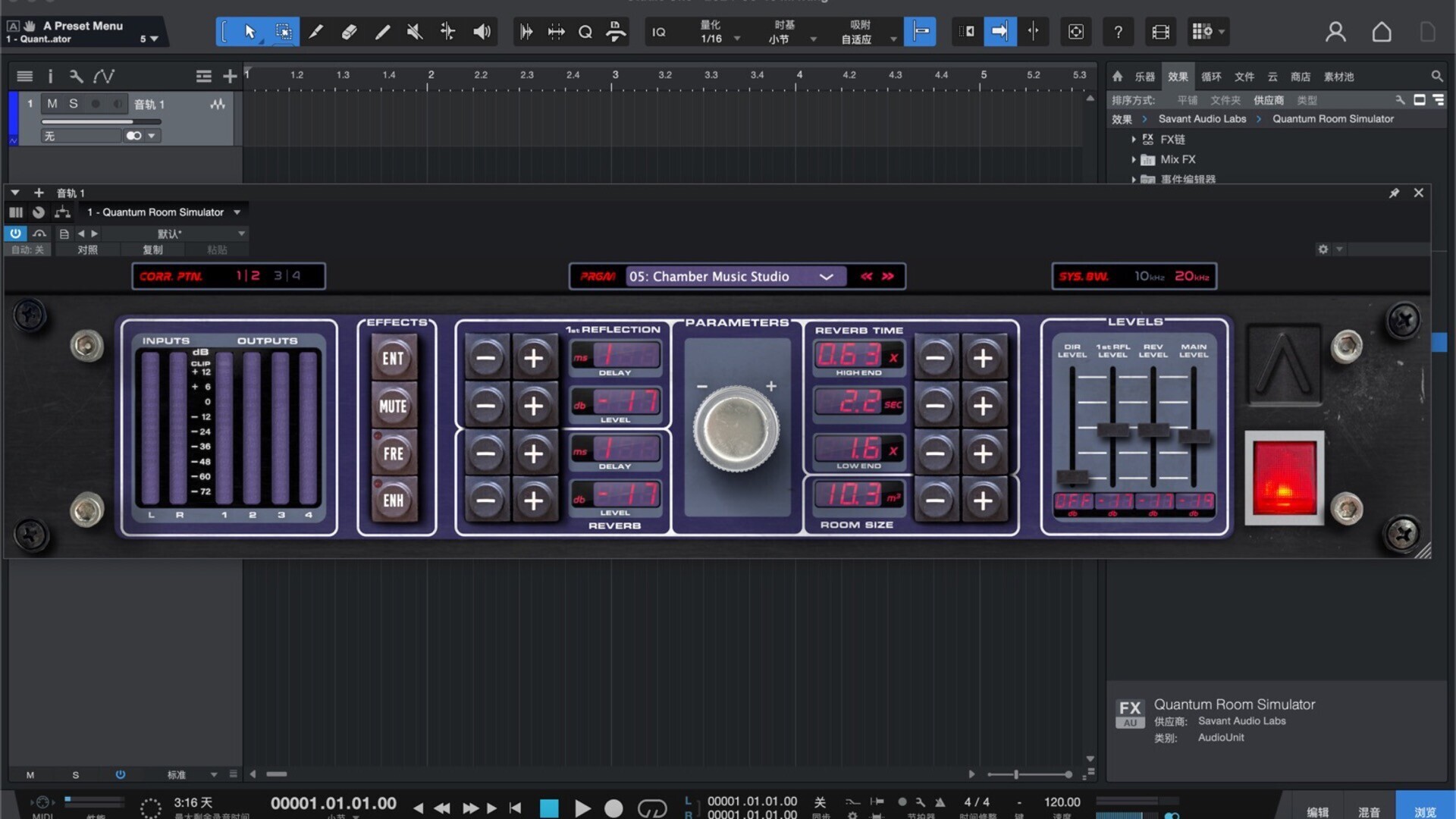Decrease reverb time High End with minus

tap(935, 358)
